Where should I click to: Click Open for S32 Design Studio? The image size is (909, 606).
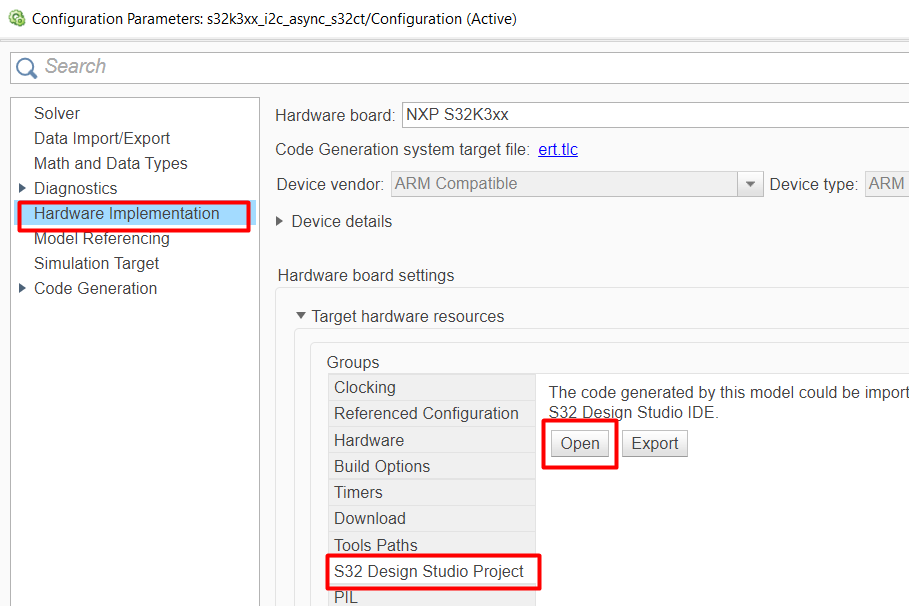580,444
